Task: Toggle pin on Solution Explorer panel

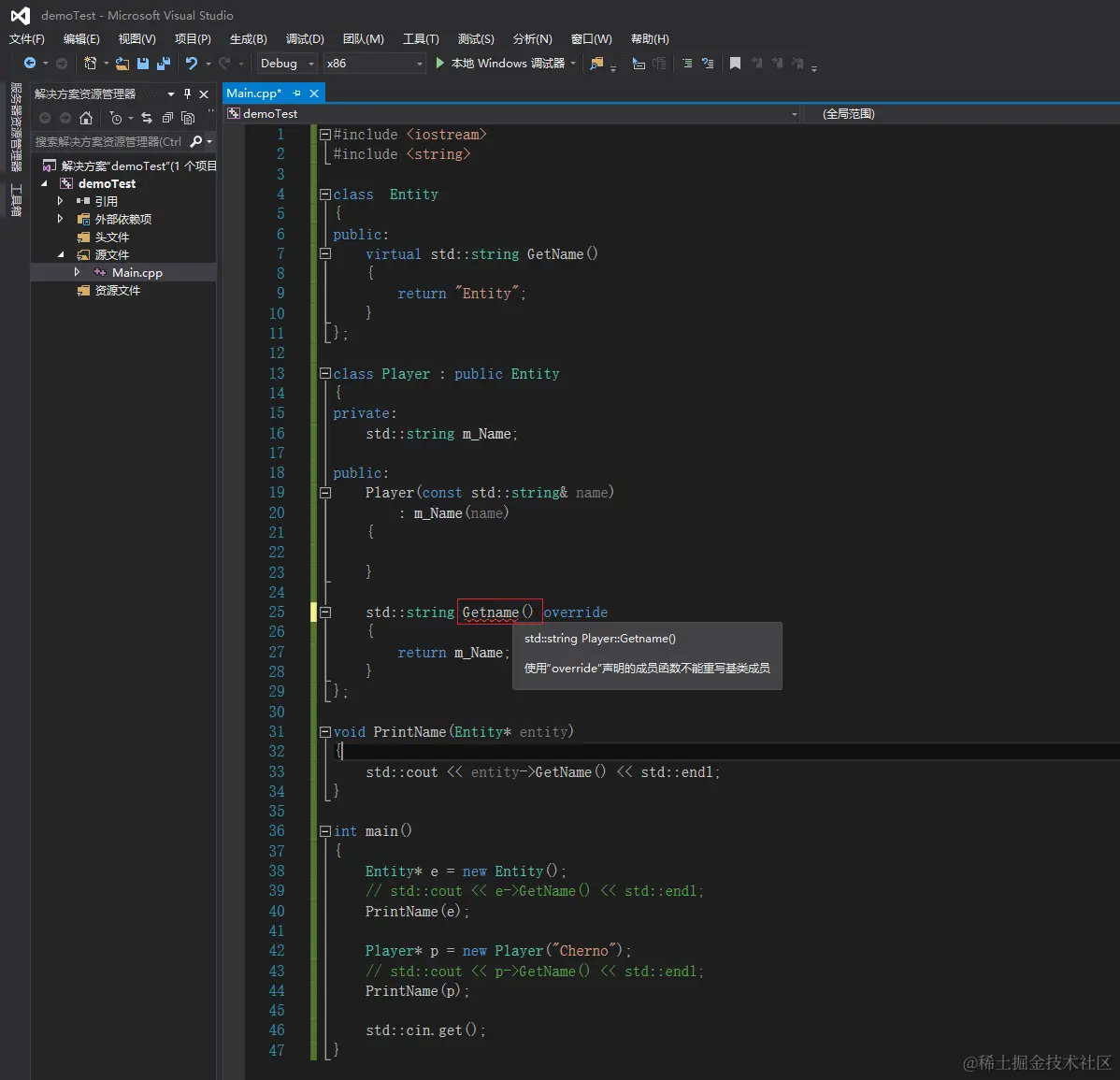Action: coord(187,94)
